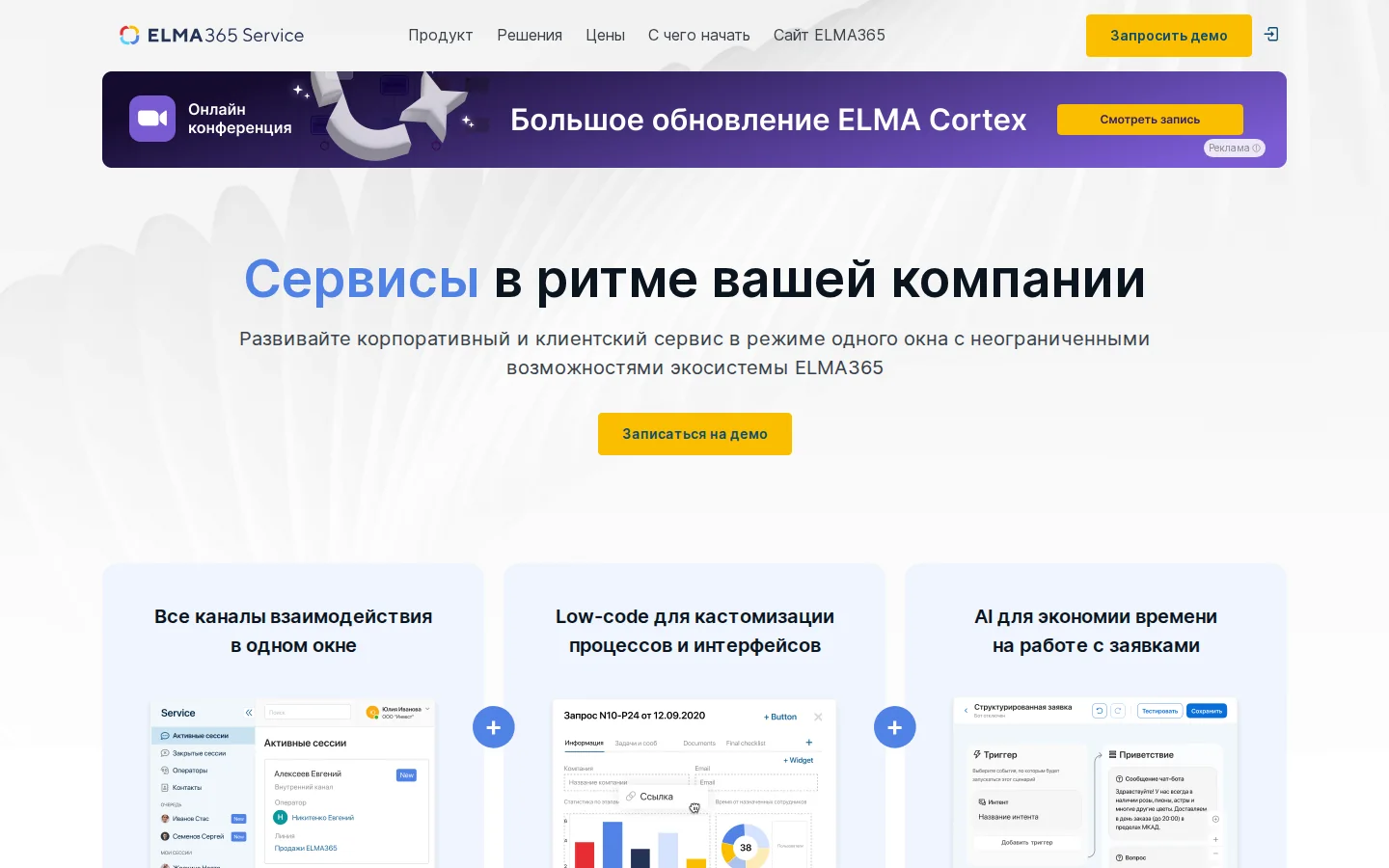This screenshot has width=1389, height=868.
Task: Click the redo icon in Структурированная заявка header
Action: 1118,711
